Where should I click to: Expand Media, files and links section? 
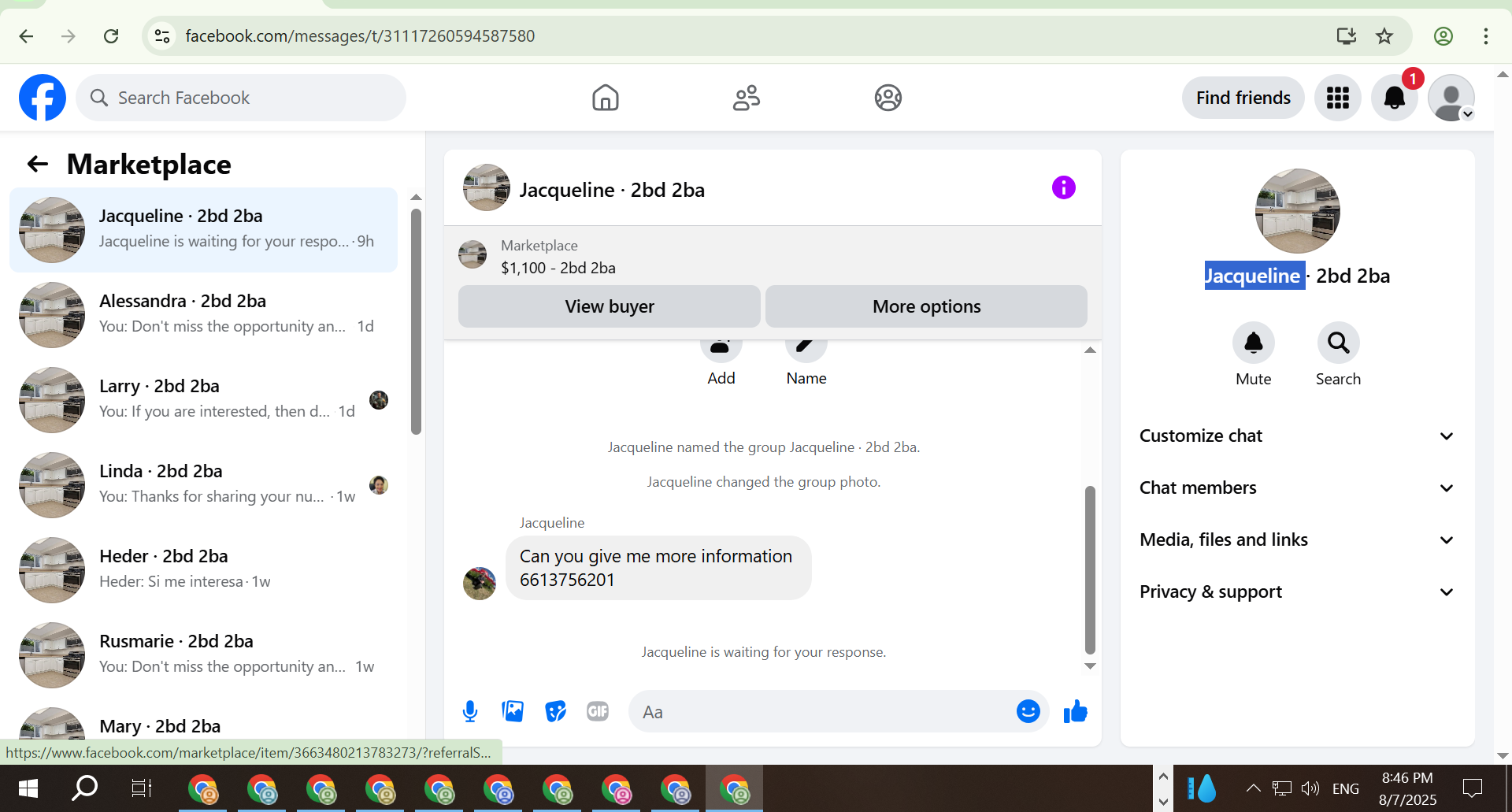click(1297, 540)
